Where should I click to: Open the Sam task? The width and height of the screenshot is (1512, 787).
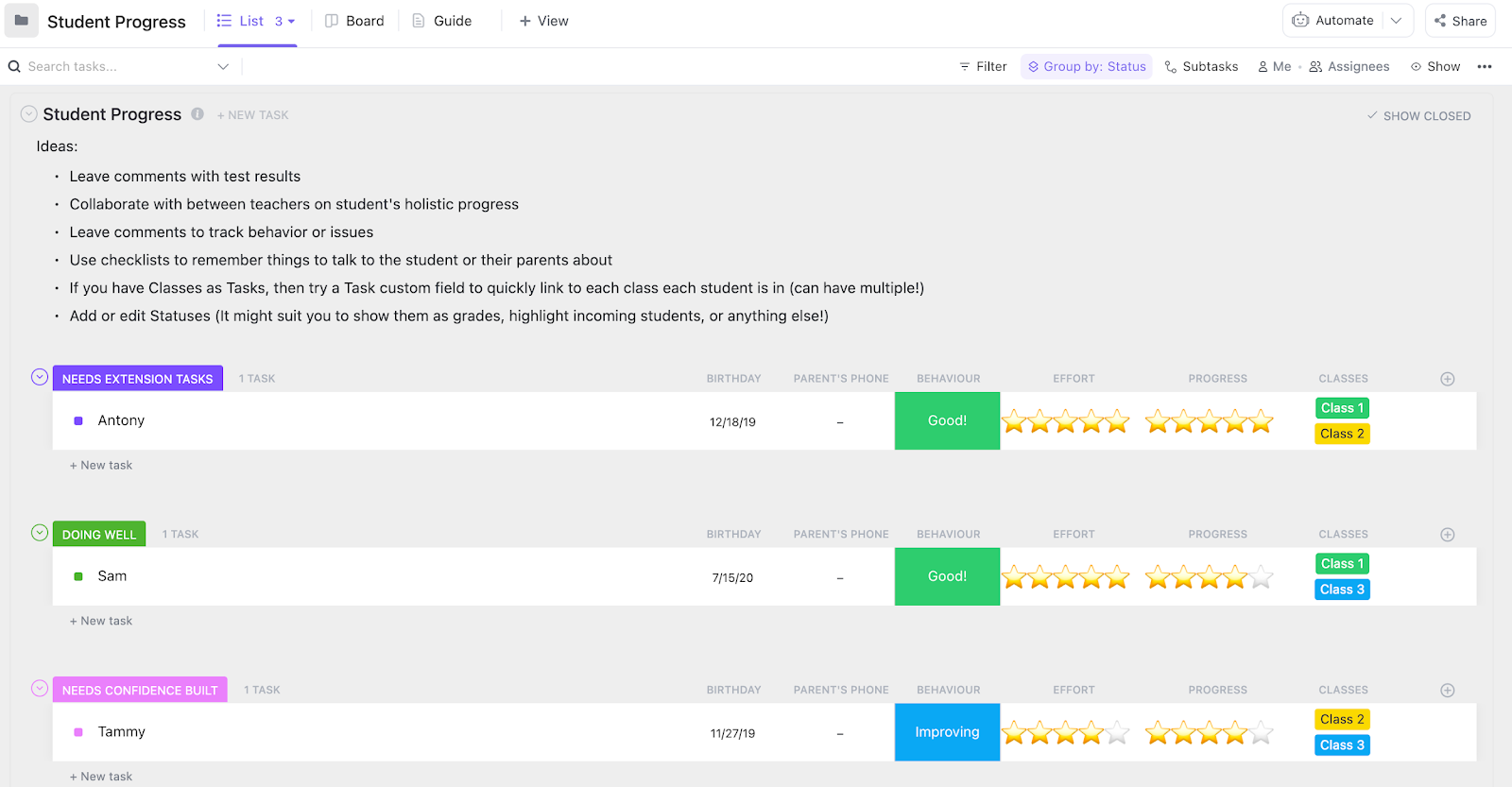click(x=112, y=576)
